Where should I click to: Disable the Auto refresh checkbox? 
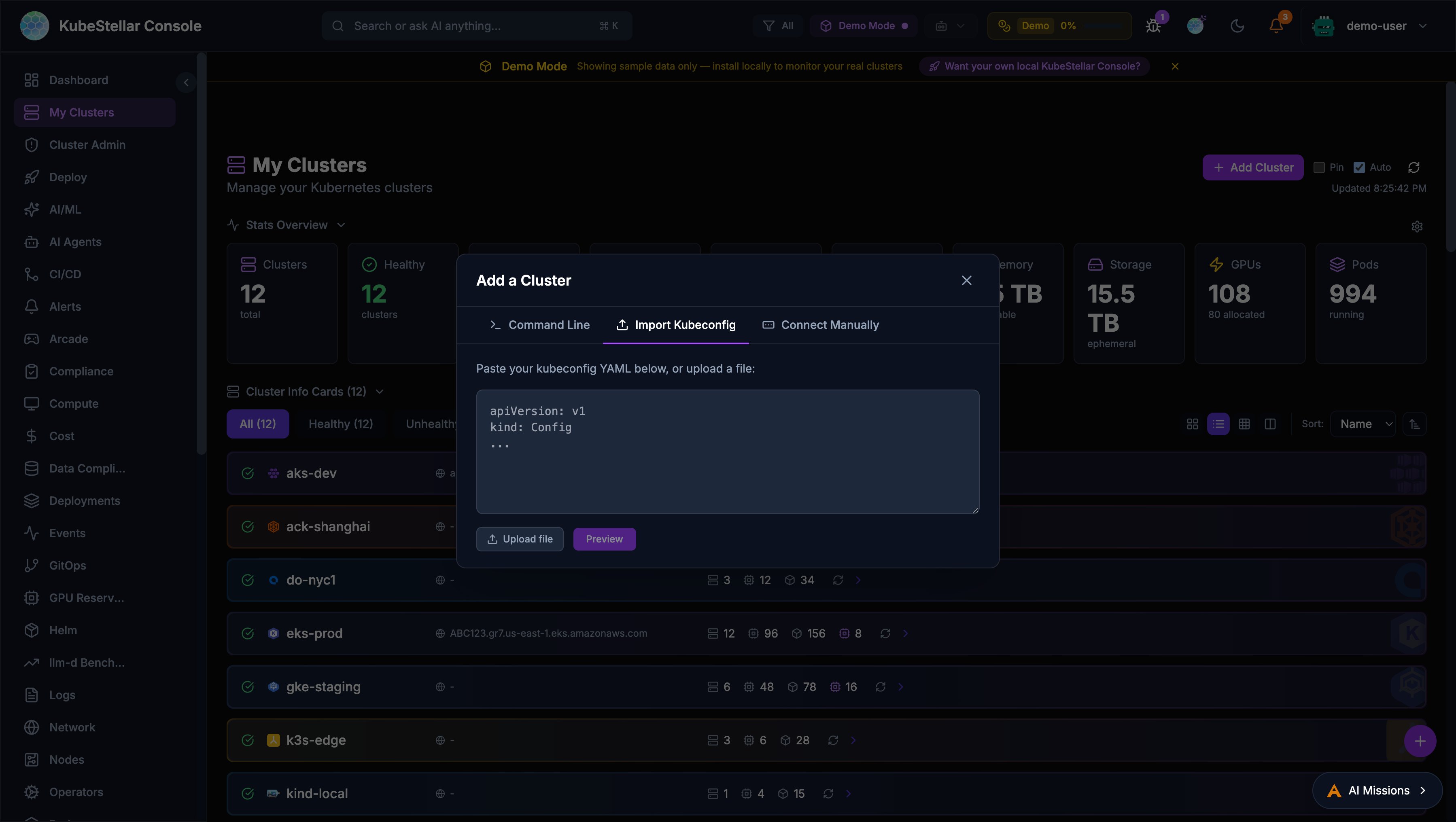tap(1359, 167)
